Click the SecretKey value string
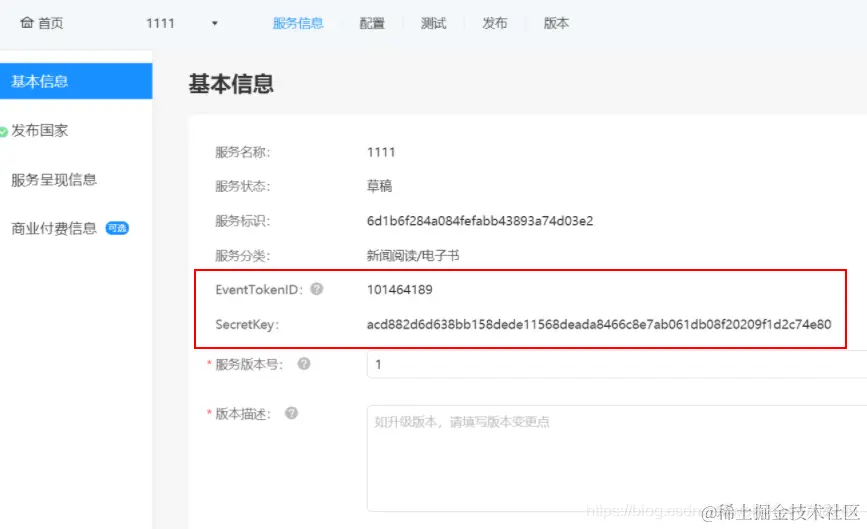Screen dimensions: 867x529 coord(599,324)
